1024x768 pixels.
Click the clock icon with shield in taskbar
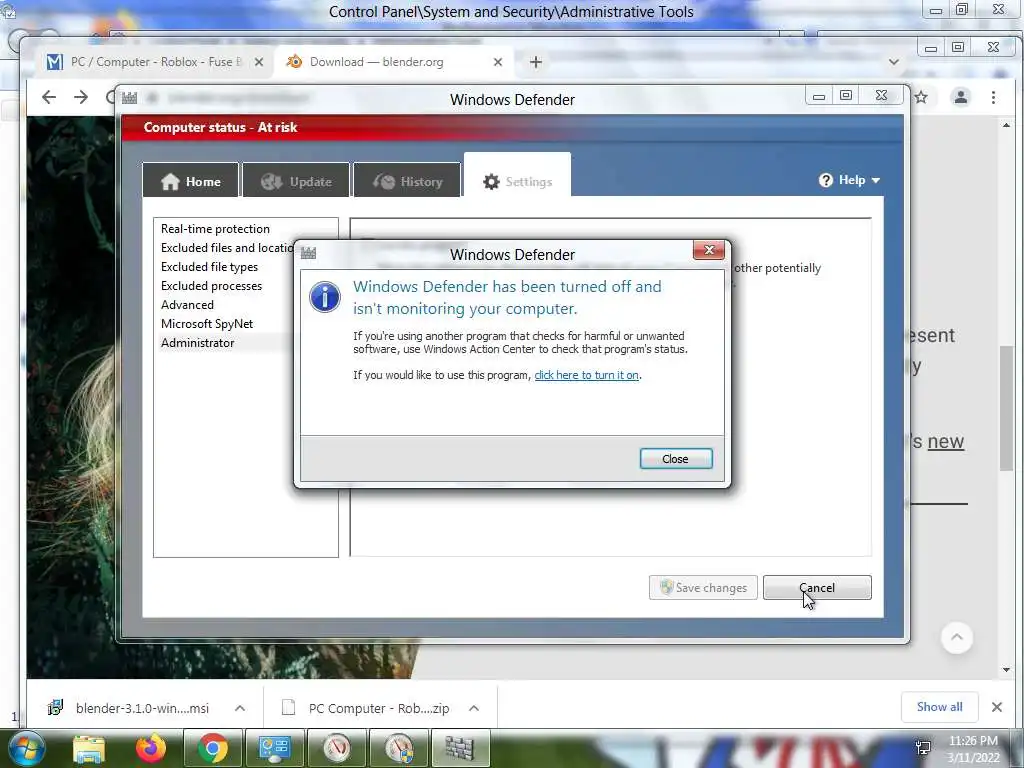[x=398, y=748]
